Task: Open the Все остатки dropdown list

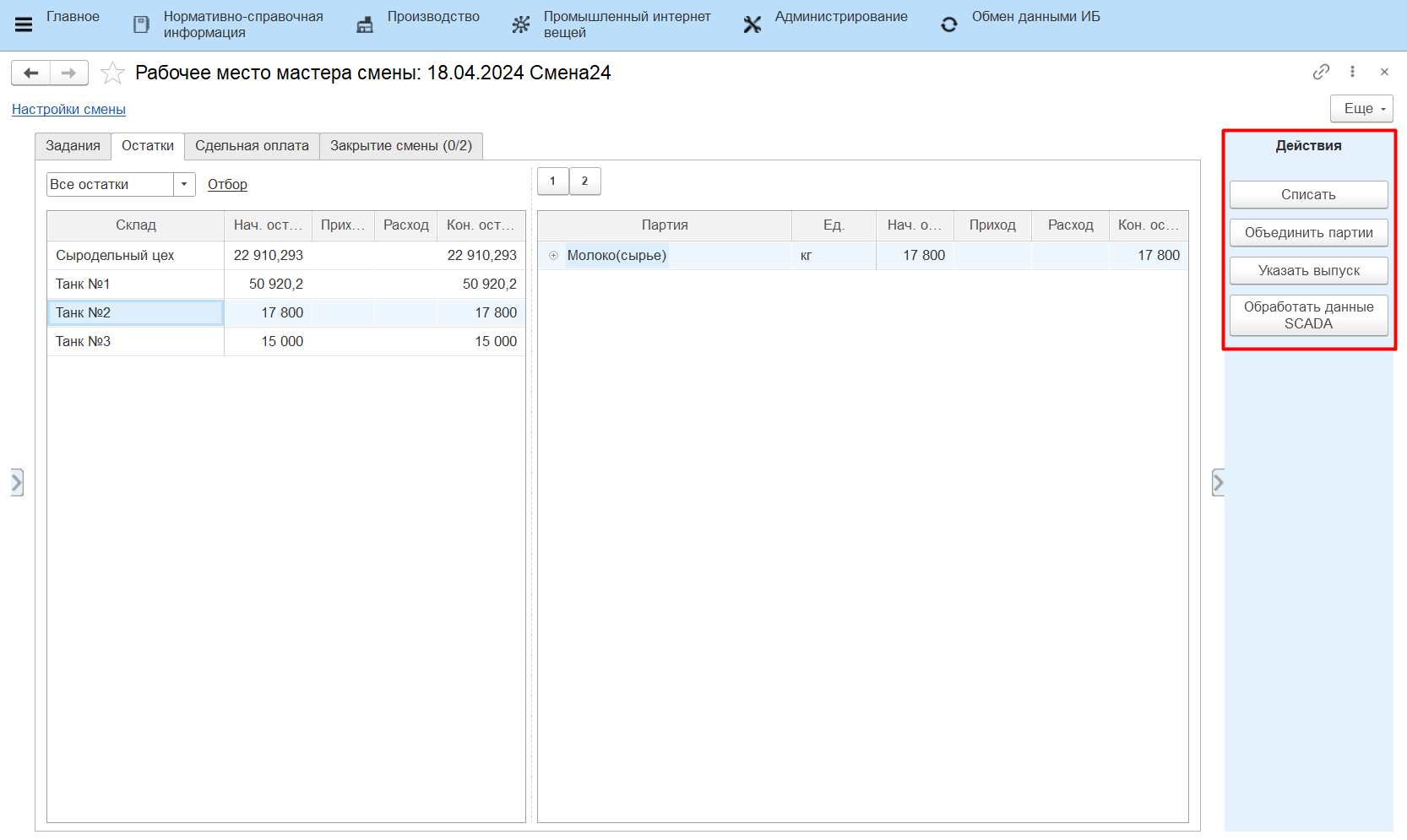Action: pyautogui.click(x=184, y=184)
